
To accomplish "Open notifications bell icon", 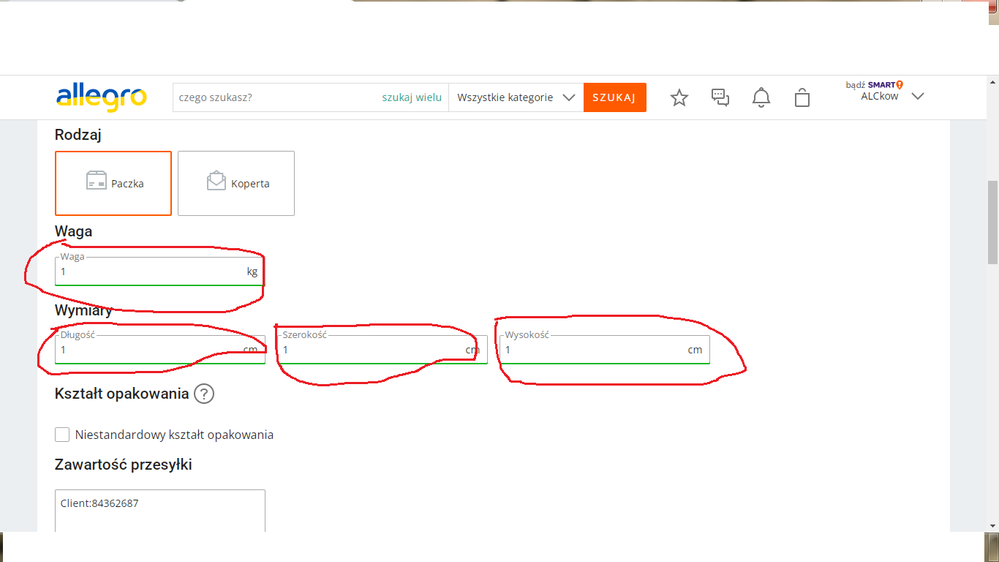I will [x=761, y=97].
